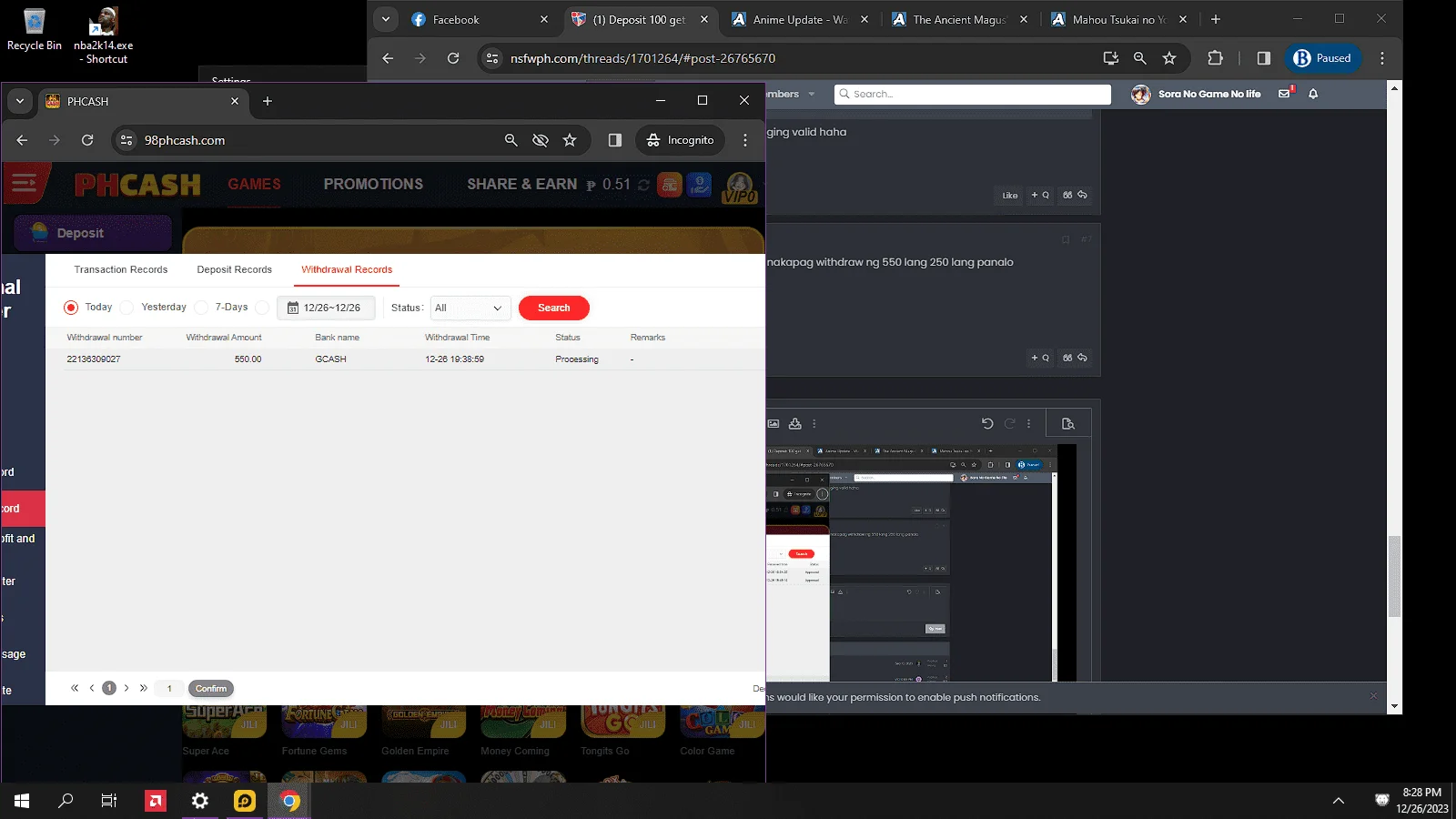This screenshot has height=819, width=1456.
Task: Show hidden system tray icons
Action: (x=1338, y=801)
